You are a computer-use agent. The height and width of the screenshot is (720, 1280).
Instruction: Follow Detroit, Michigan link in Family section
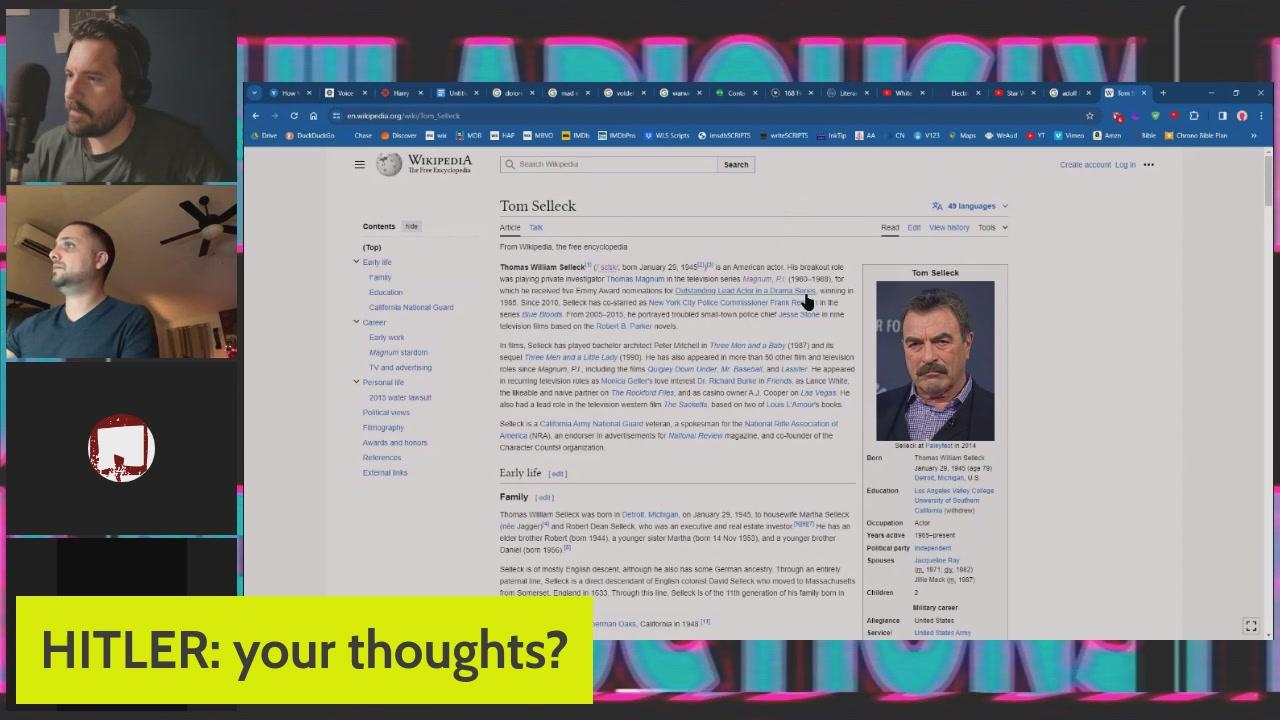[650, 514]
